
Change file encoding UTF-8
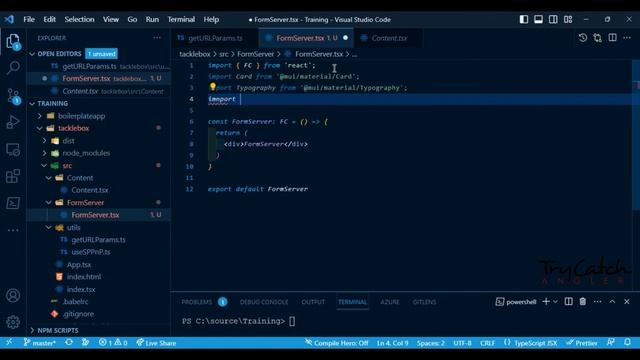(462, 343)
